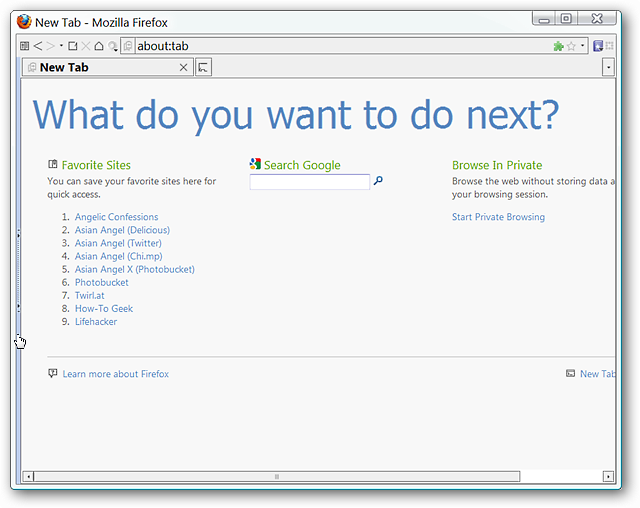Focus the Search Google text field
The image size is (640, 508).
pyautogui.click(x=310, y=182)
